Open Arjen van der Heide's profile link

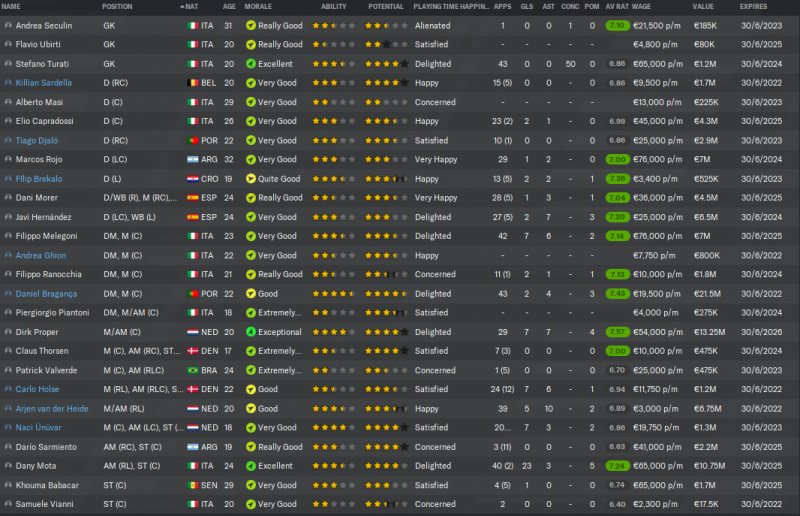pos(54,408)
